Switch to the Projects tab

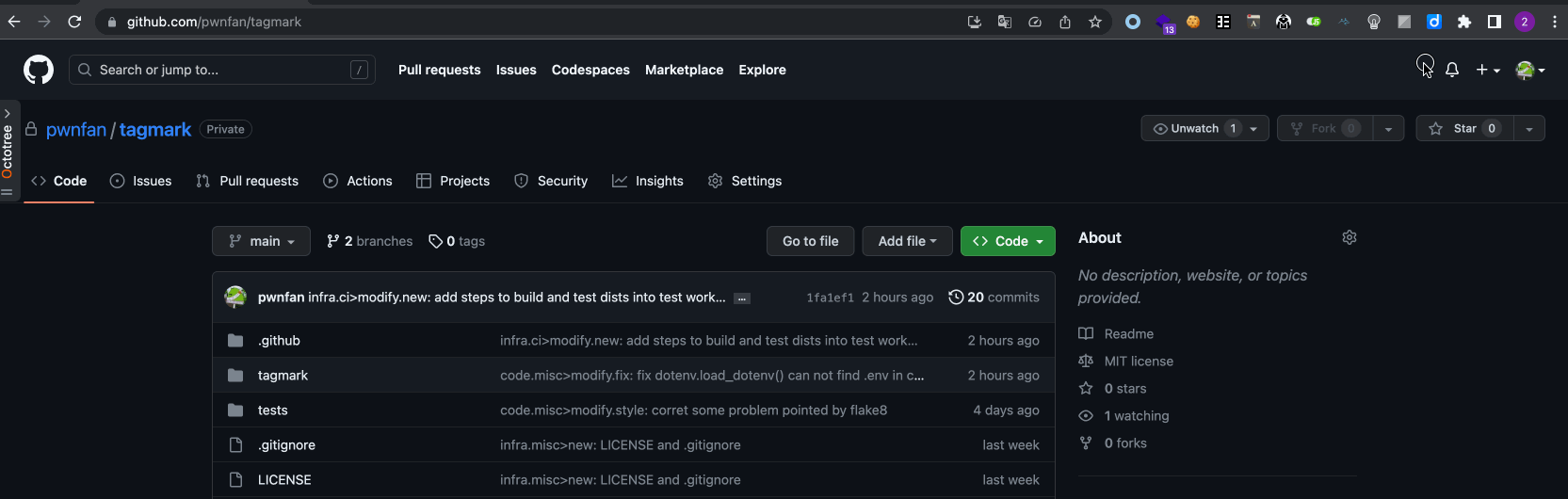[453, 181]
